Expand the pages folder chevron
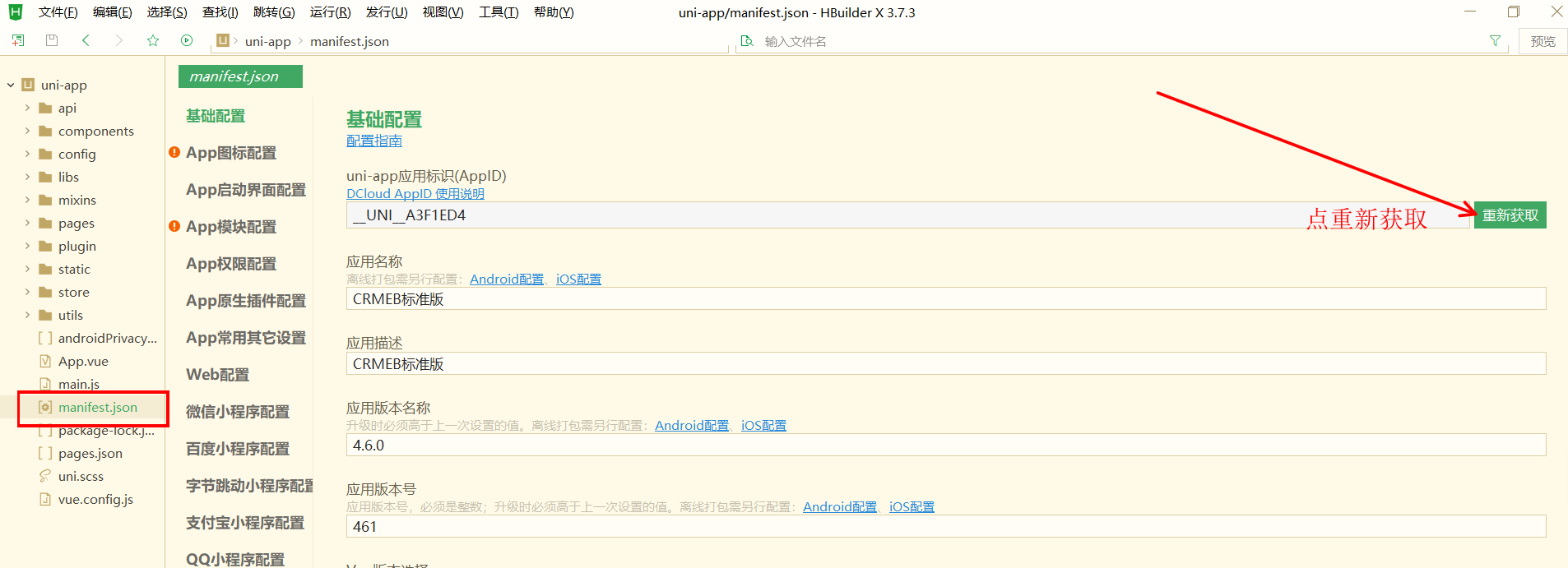 click(x=27, y=223)
